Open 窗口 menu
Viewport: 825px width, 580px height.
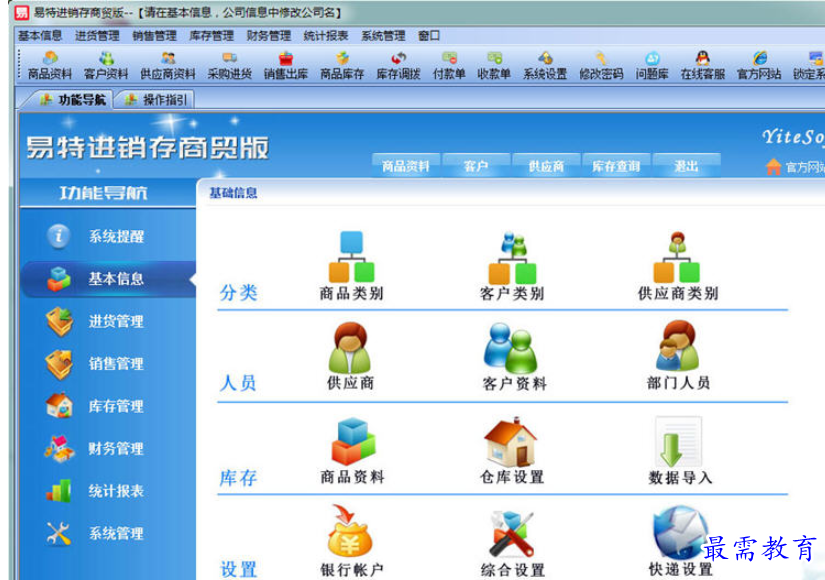pos(429,36)
